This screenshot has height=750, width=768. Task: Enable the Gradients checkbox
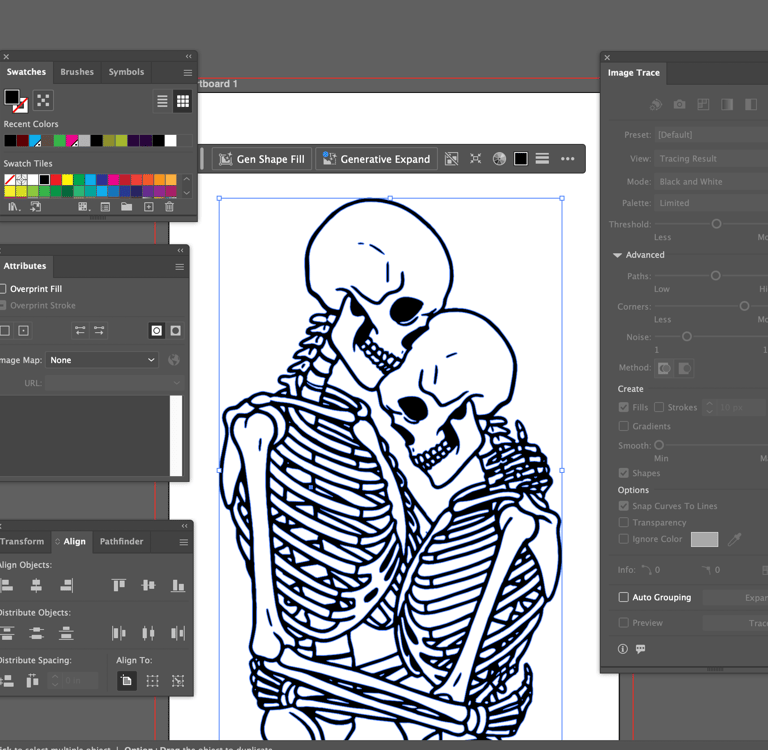point(624,426)
